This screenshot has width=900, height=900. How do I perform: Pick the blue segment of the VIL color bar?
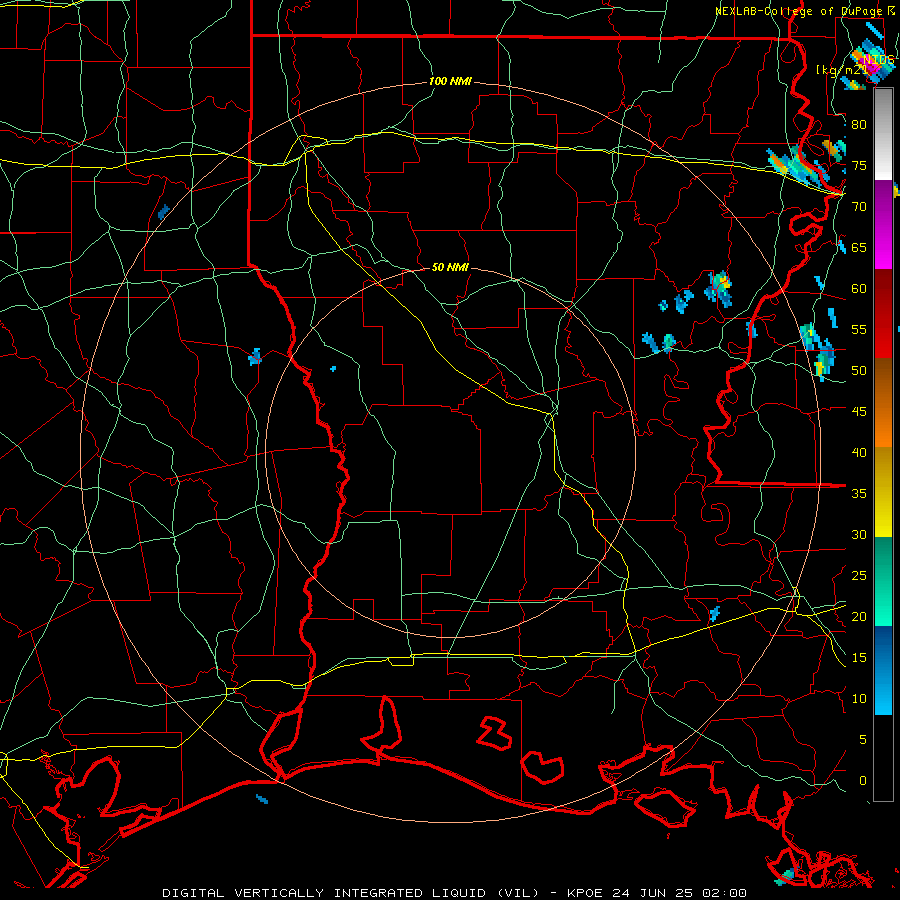coord(883,670)
